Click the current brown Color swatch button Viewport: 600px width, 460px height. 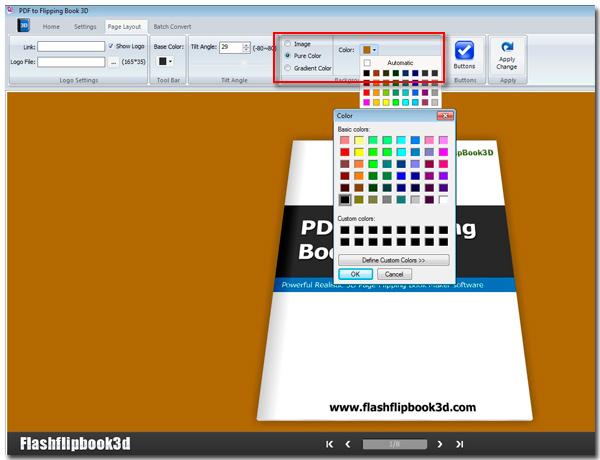click(367, 50)
